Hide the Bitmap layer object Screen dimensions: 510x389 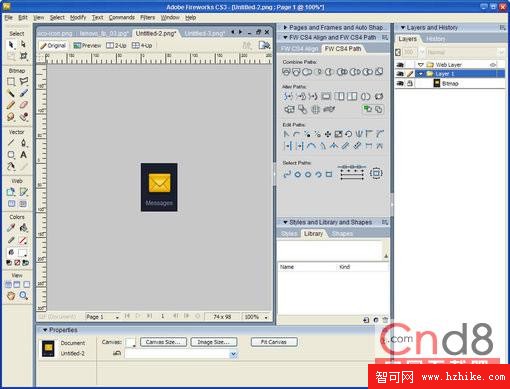click(400, 84)
